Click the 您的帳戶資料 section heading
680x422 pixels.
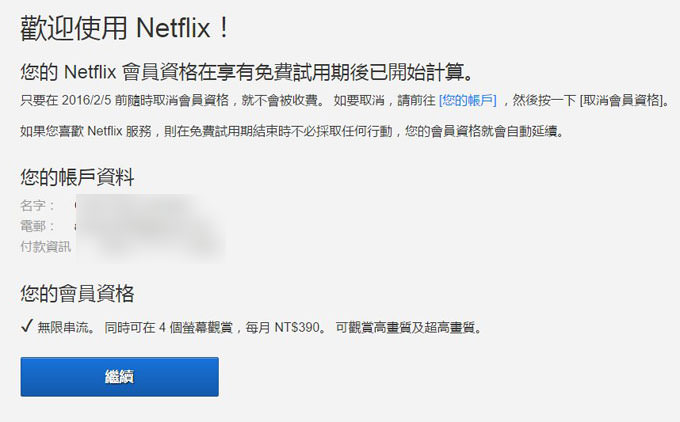coord(77,178)
